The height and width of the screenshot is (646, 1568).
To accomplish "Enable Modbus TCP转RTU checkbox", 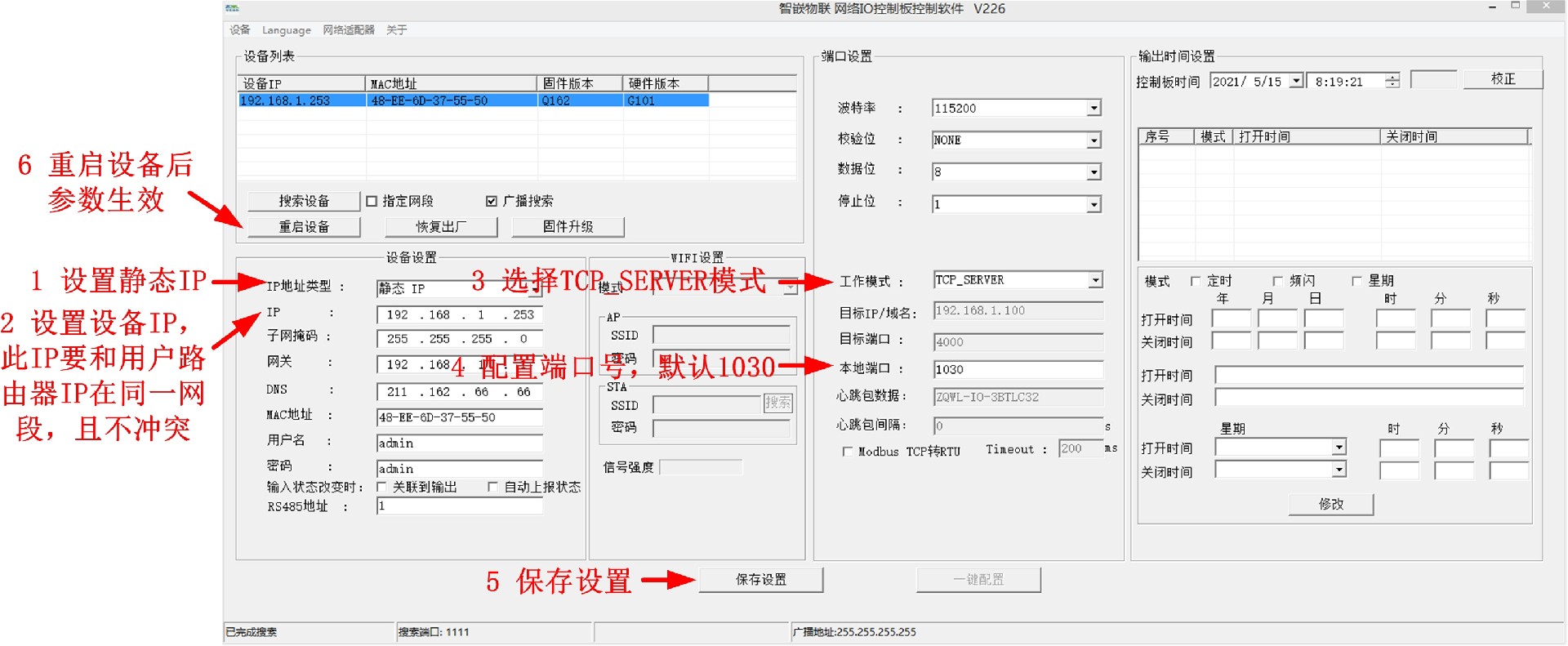I will 848,452.
